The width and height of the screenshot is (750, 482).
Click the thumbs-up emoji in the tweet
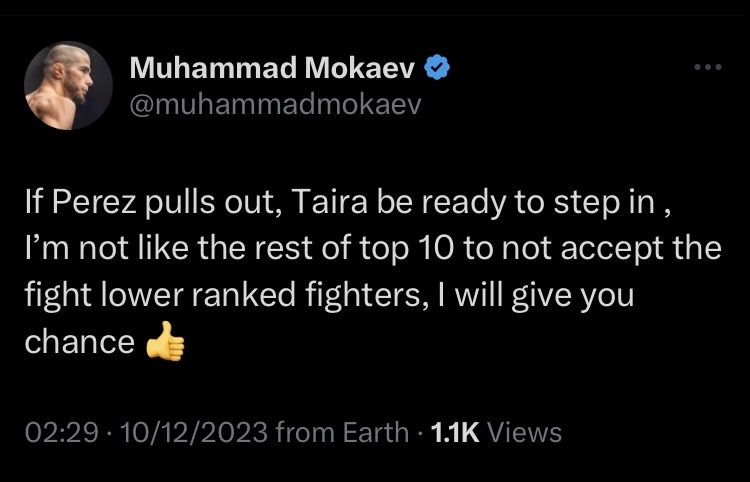(165, 341)
